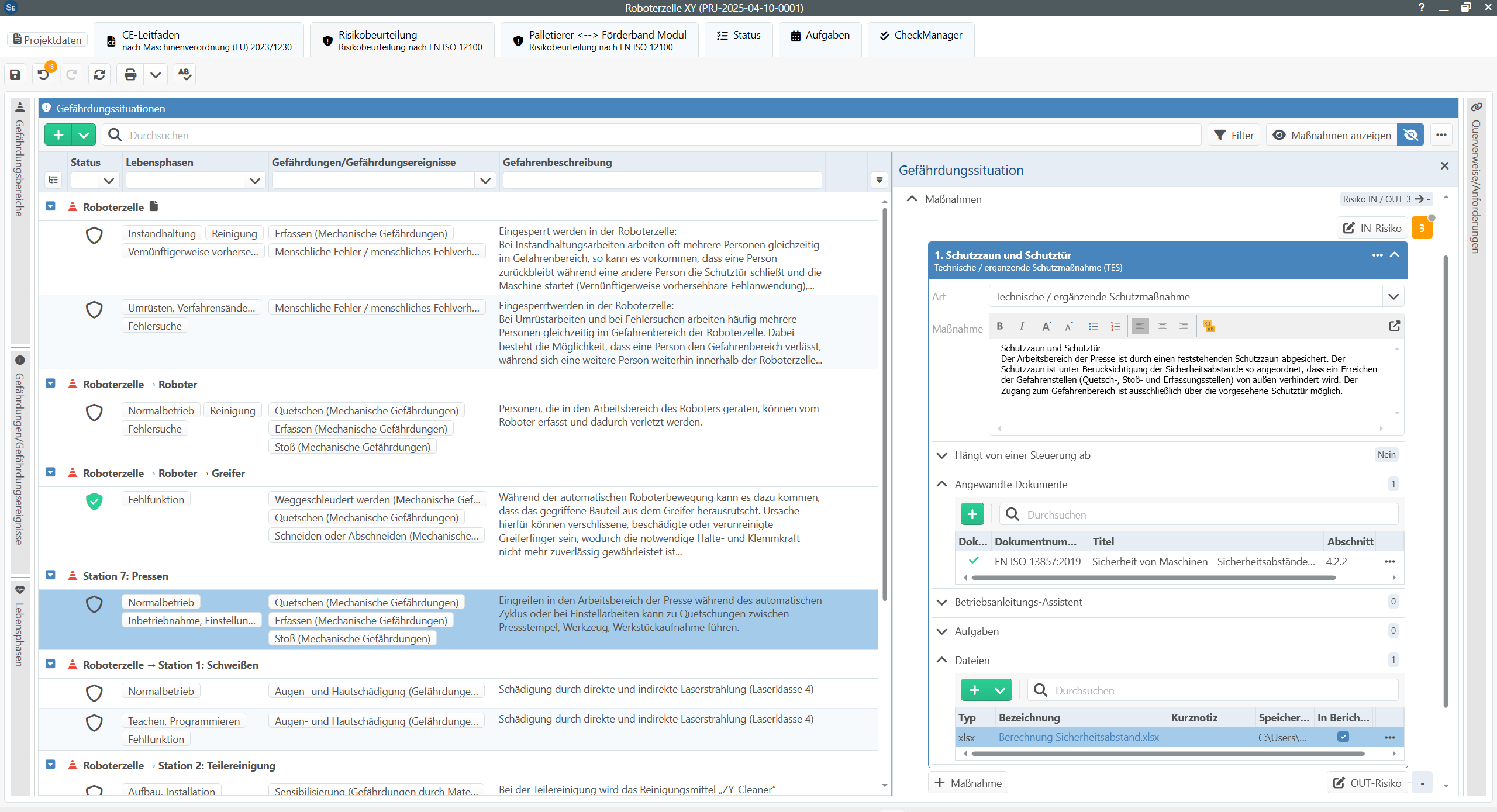This screenshot has height=812, width=1497.
Task: Click the Save icon in the toolbar
Action: pos(15,74)
